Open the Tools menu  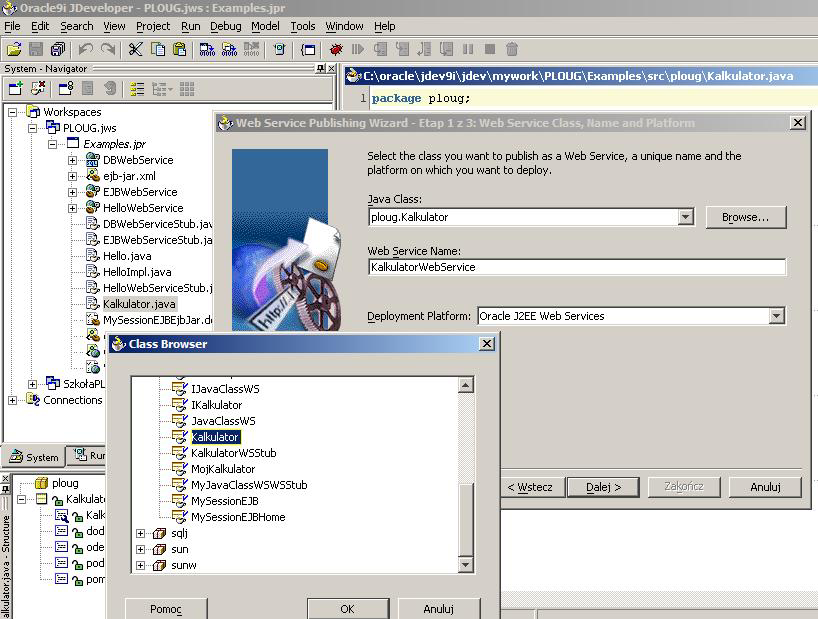[x=303, y=26]
